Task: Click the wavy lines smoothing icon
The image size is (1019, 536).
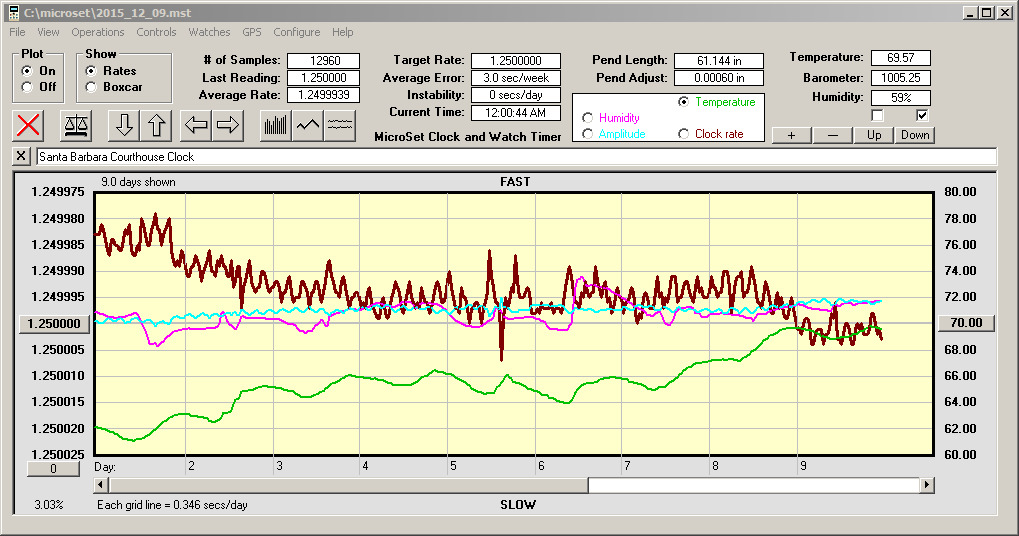Action: click(x=340, y=125)
